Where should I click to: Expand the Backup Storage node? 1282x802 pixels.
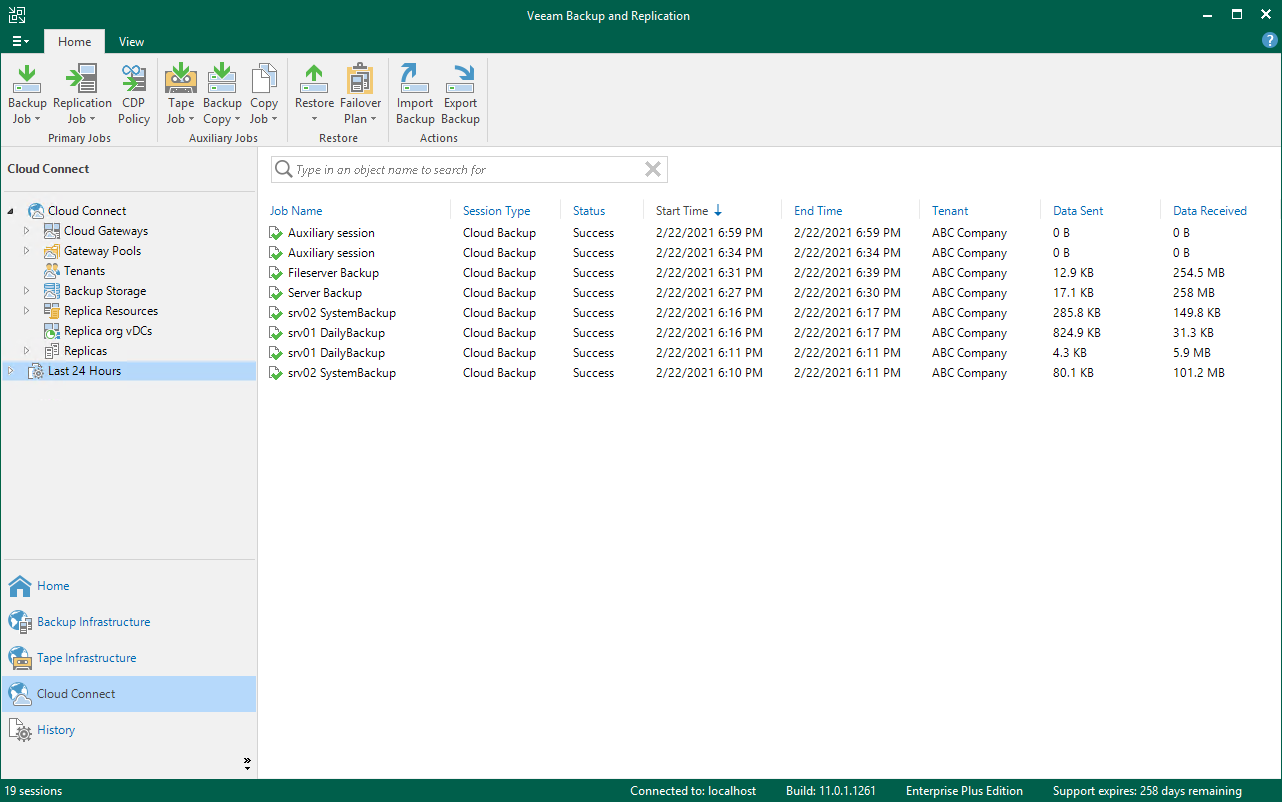pyautogui.click(x=27, y=291)
